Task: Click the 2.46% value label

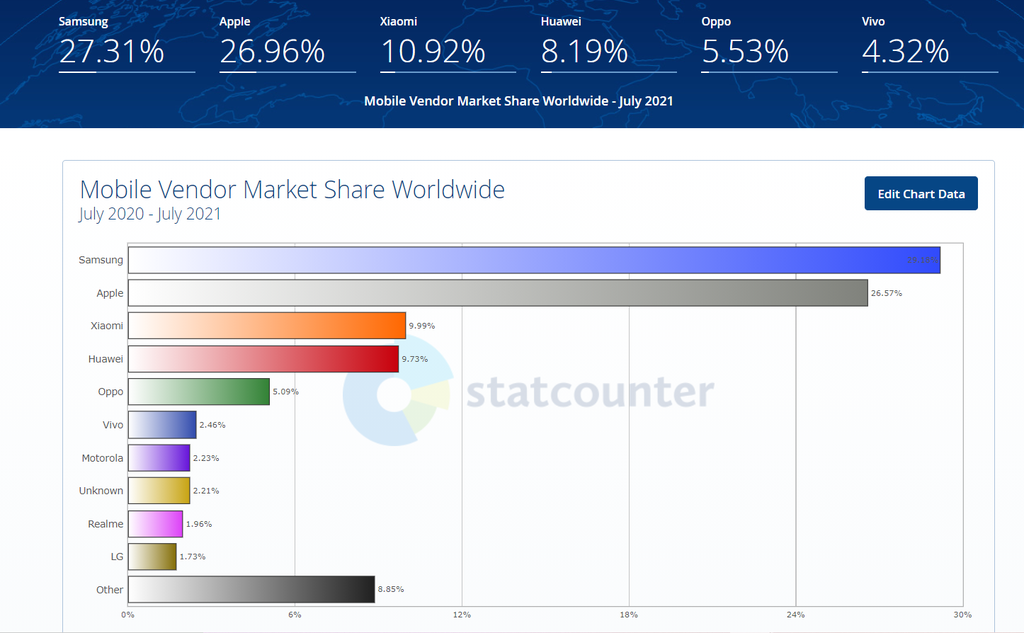Action: 212,425
